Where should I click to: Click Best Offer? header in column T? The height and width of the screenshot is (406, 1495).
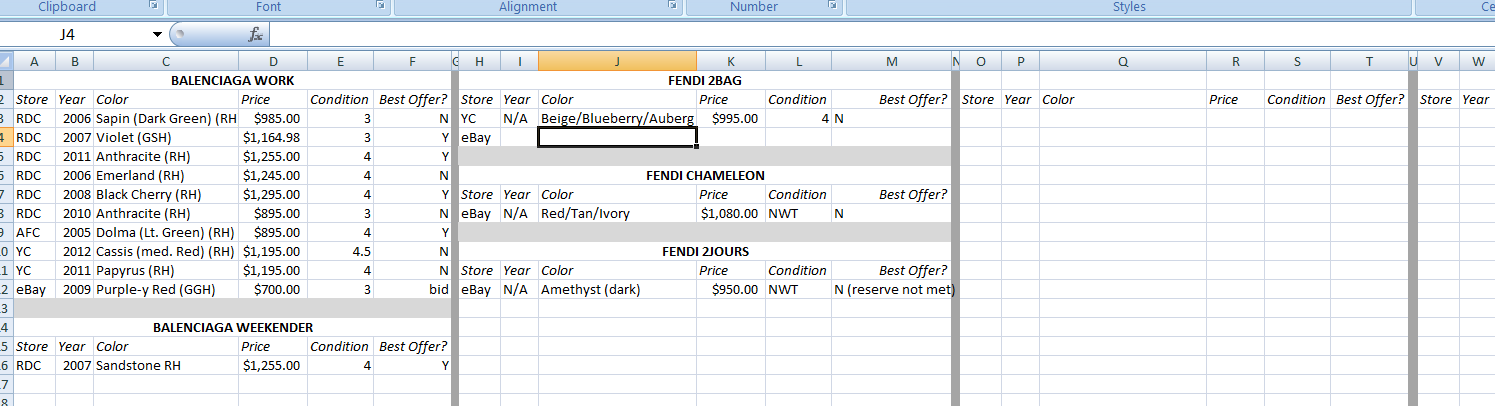pos(1370,99)
